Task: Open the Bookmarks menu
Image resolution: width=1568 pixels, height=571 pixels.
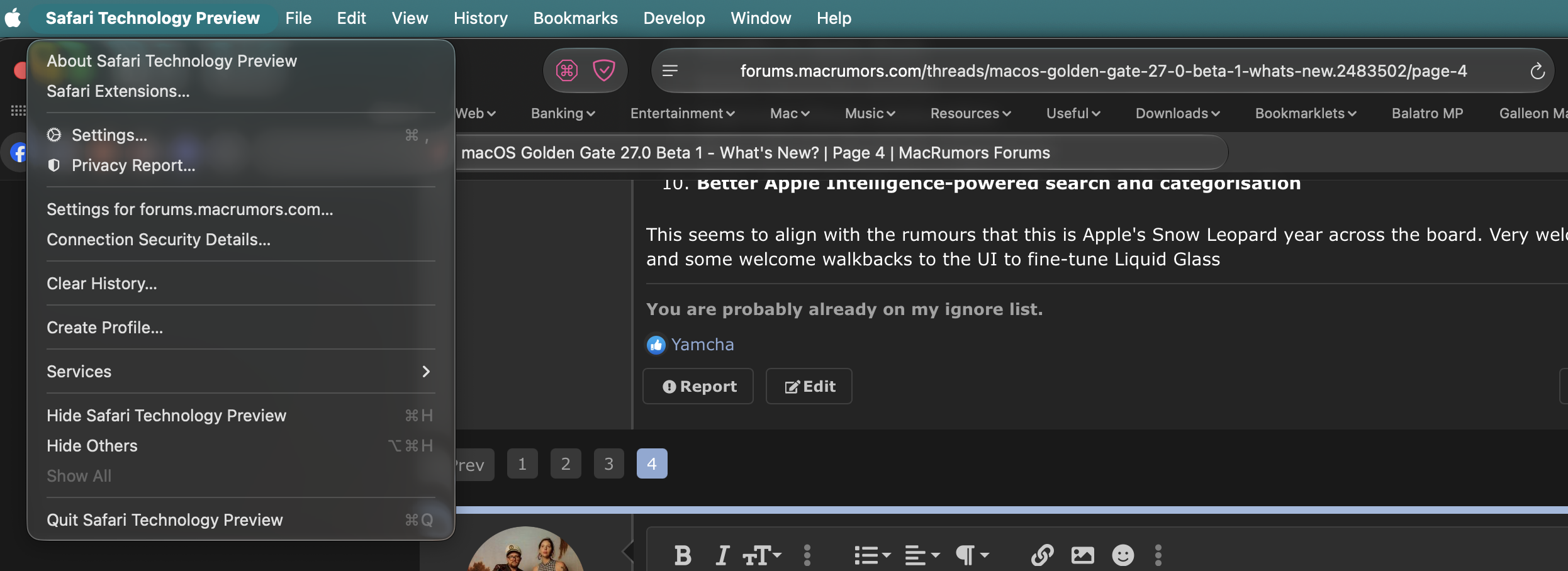Action: (575, 18)
